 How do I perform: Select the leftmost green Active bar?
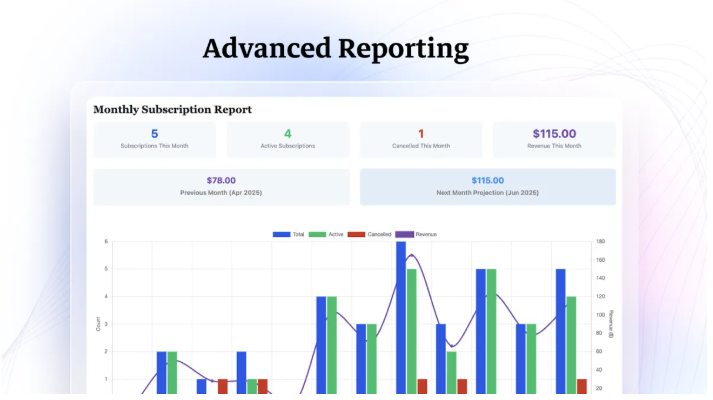(x=172, y=372)
